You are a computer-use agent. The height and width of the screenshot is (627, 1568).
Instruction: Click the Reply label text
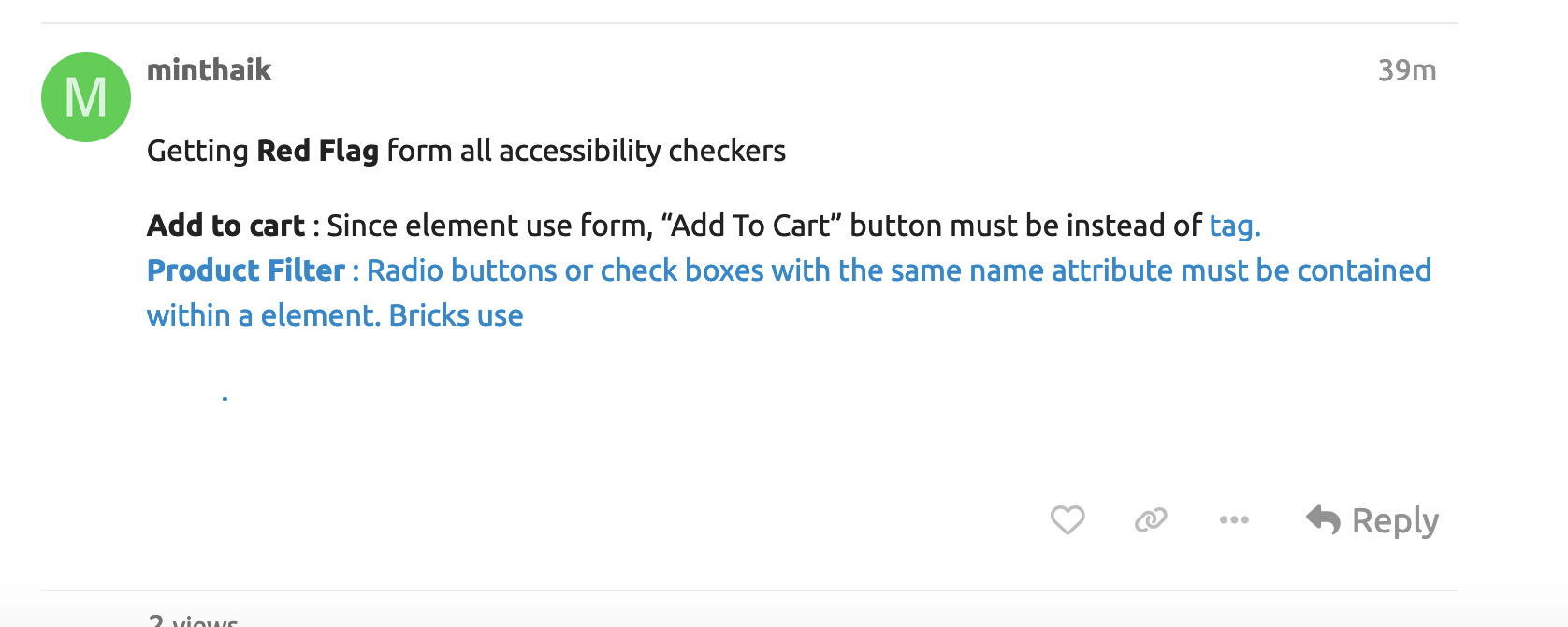point(1395,521)
